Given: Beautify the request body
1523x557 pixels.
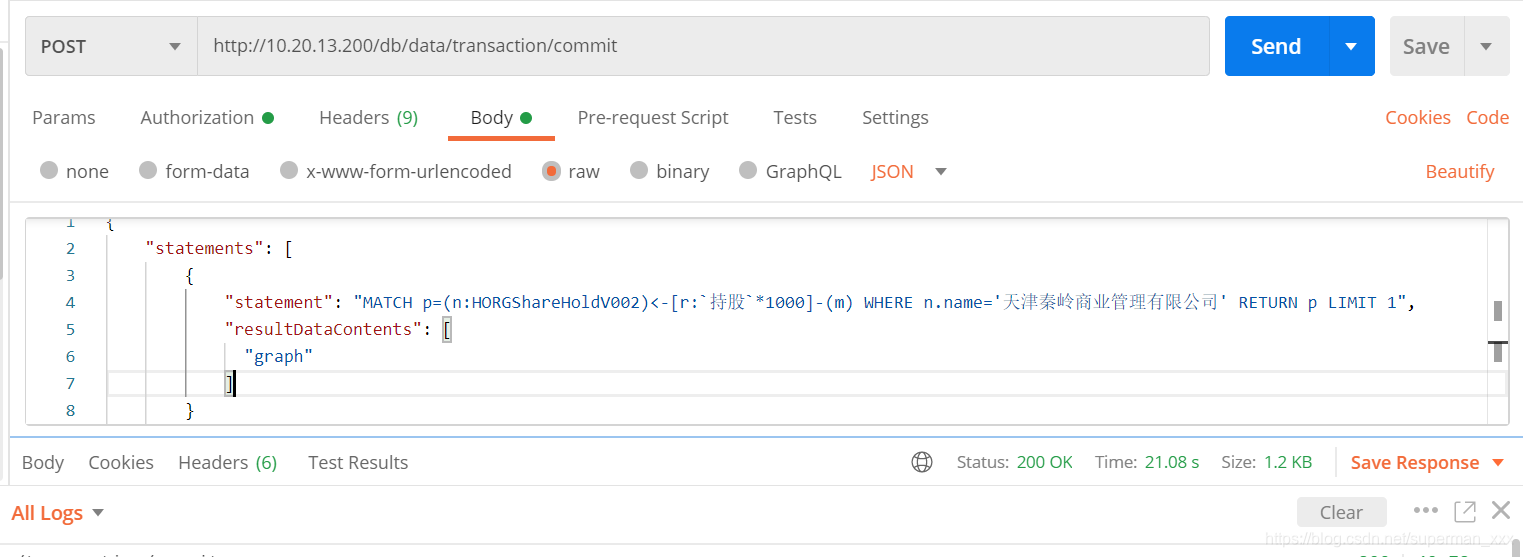Looking at the screenshot, I should tap(1459, 171).
